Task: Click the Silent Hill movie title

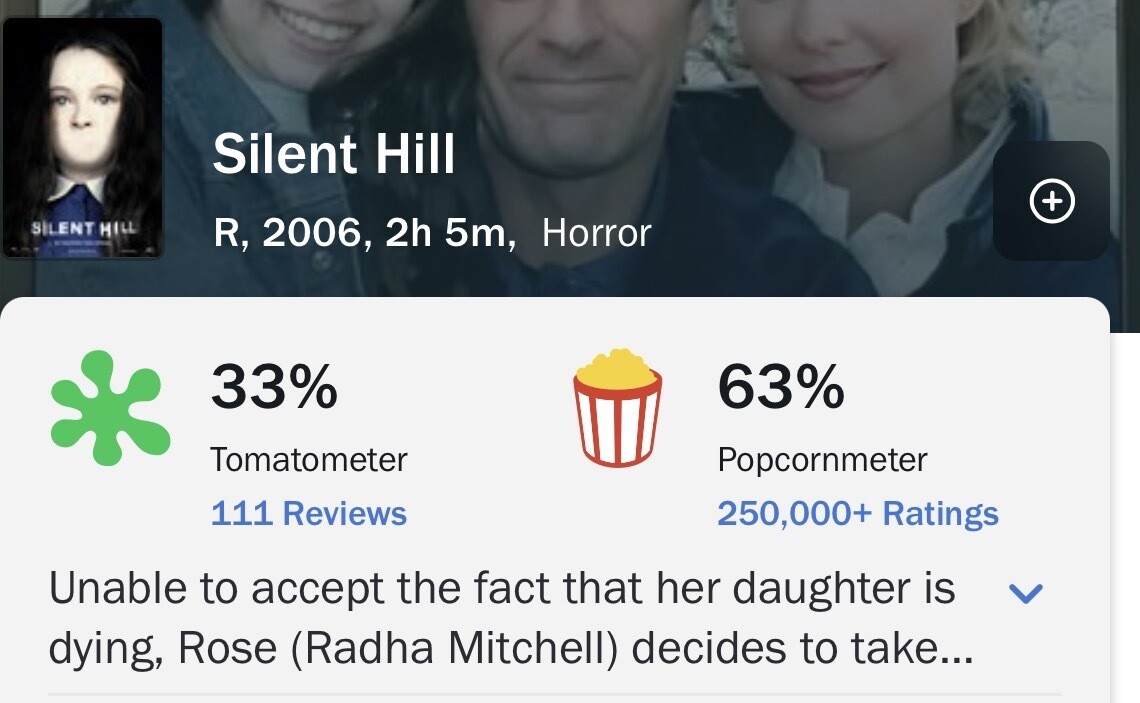Action: tap(334, 154)
